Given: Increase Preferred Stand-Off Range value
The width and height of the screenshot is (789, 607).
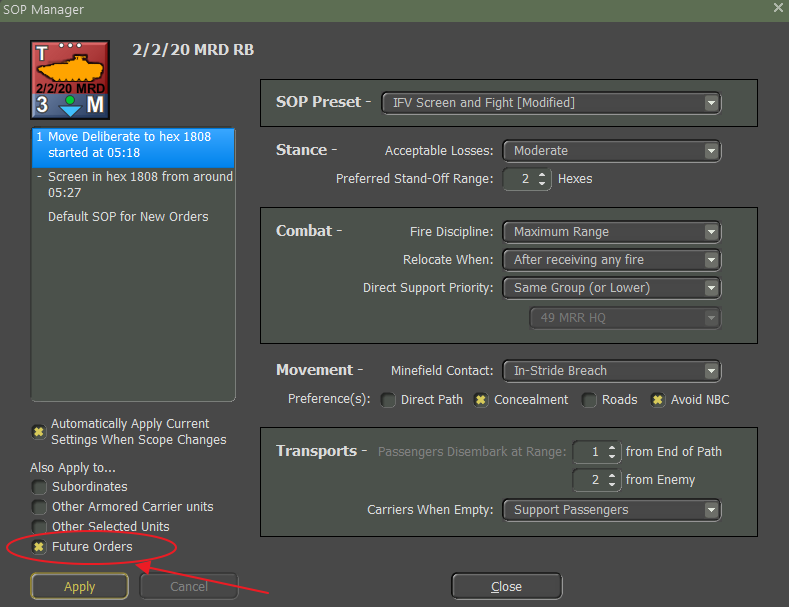Looking at the screenshot, I should pos(542,174).
